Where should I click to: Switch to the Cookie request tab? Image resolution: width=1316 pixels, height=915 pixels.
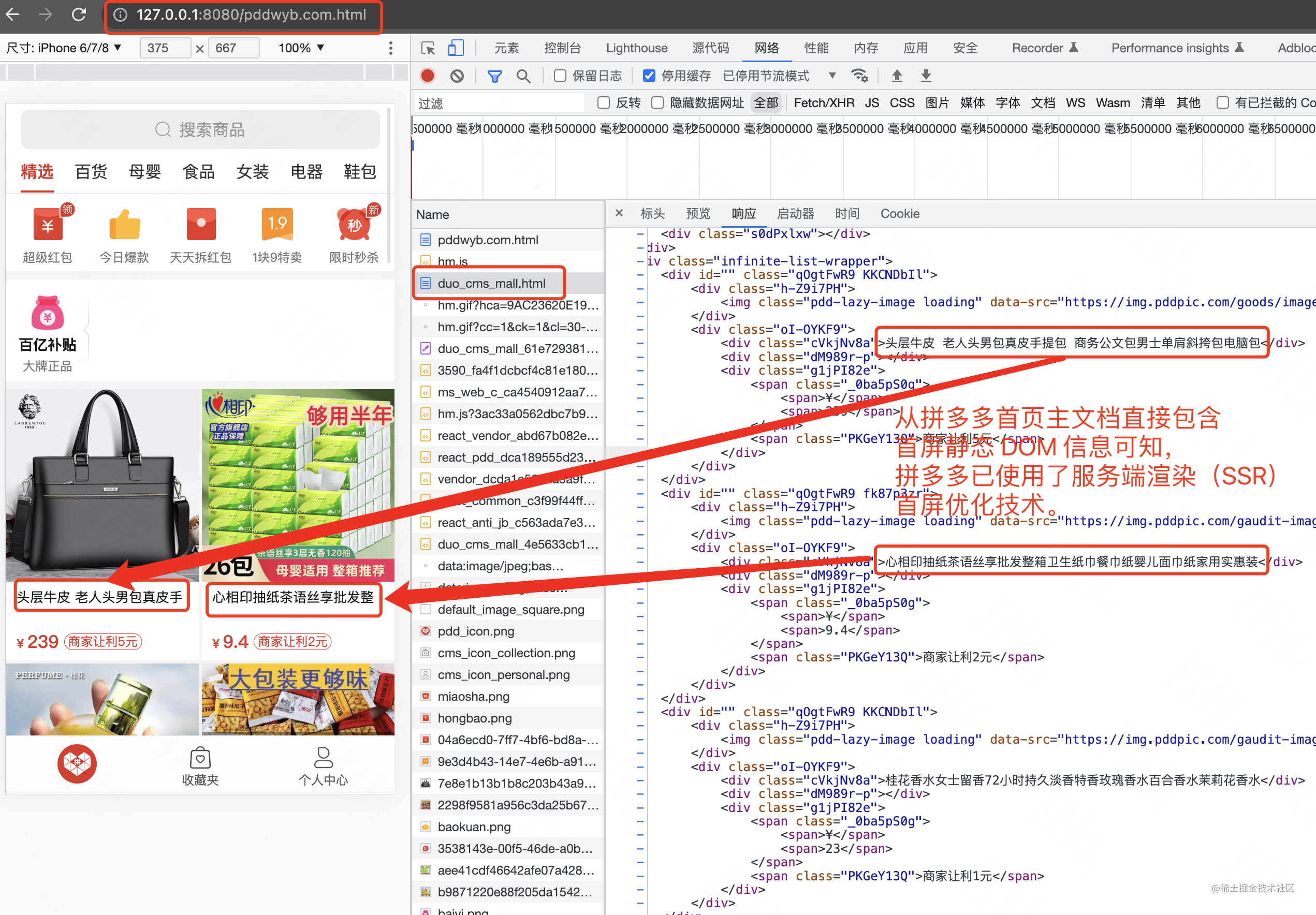(900, 213)
